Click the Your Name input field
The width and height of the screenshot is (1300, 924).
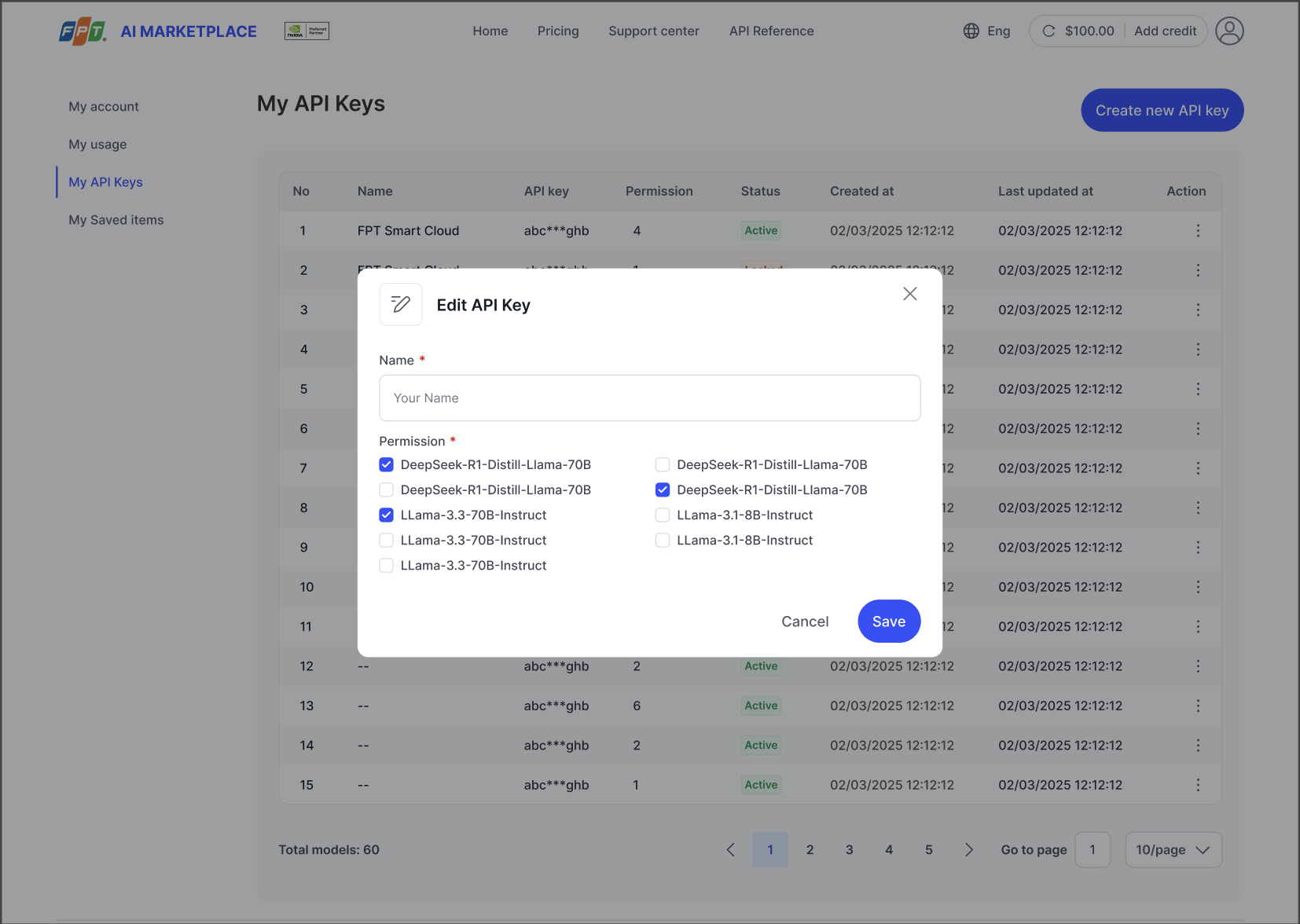point(650,398)
